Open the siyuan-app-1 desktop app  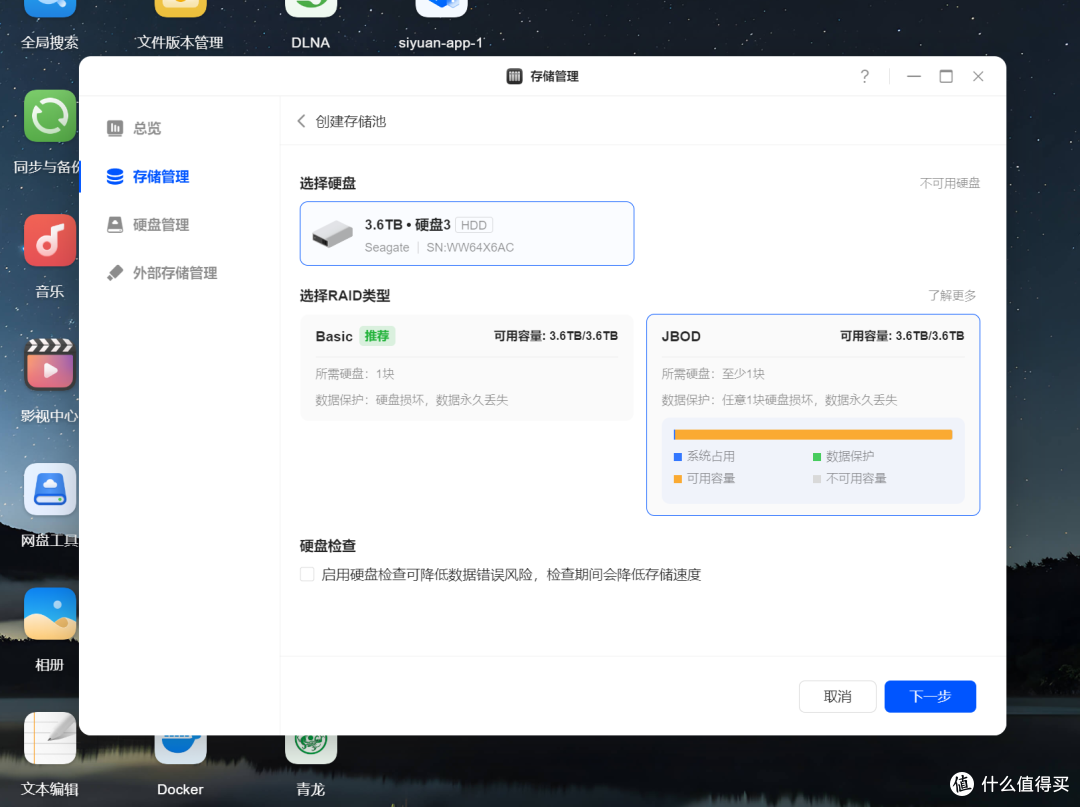[x=442, y=8]
